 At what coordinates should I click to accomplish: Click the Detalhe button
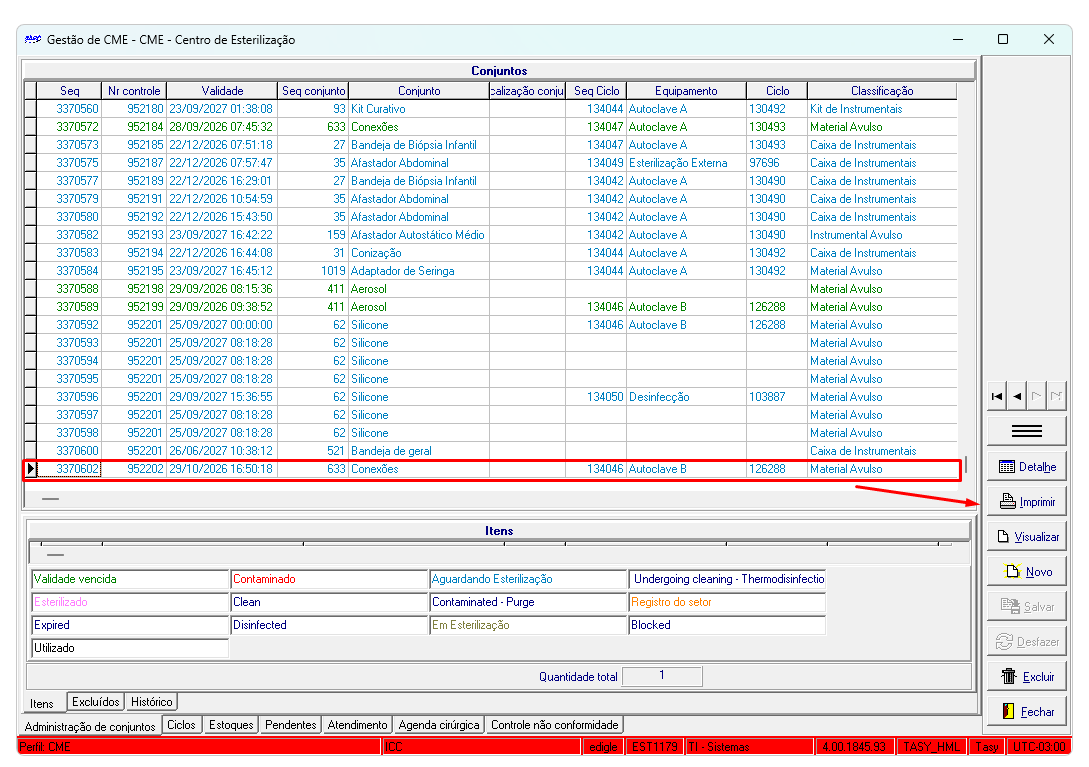[1026, 467]
